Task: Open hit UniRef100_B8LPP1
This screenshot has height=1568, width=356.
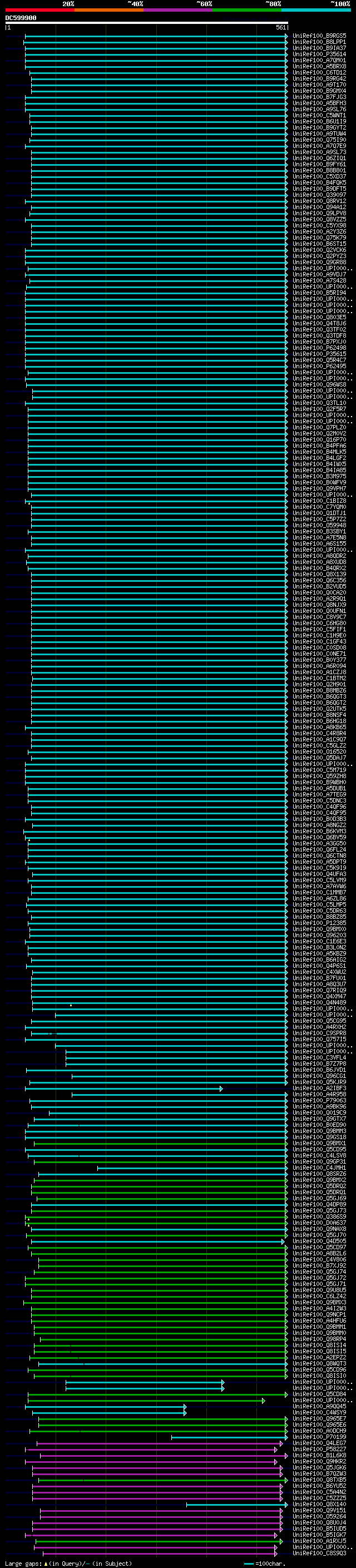Action: coord(319,42)
